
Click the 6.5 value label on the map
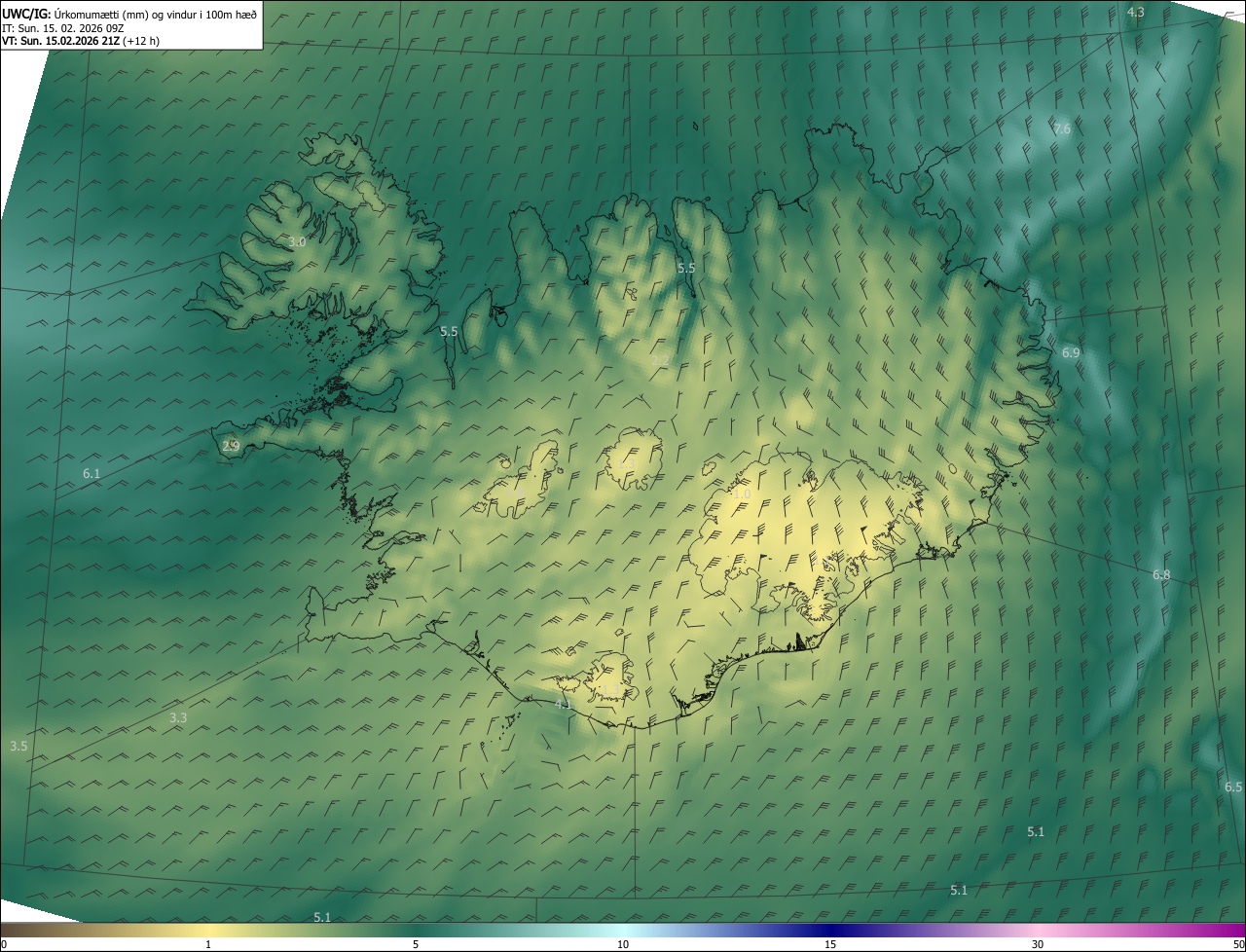1233,787
